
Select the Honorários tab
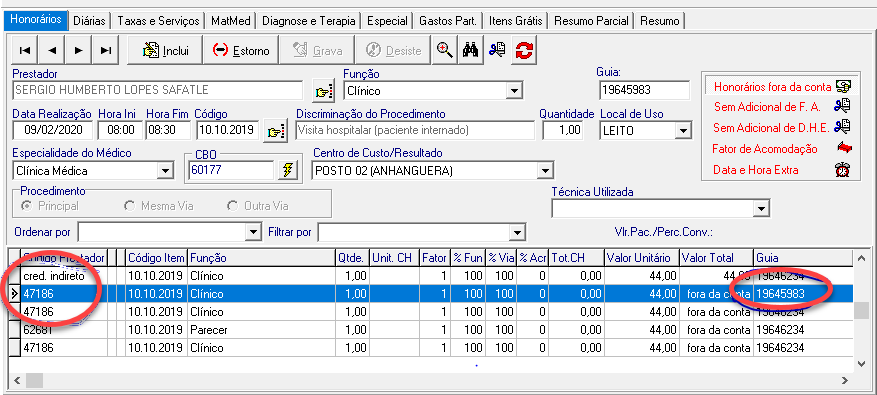coord(36,19)
